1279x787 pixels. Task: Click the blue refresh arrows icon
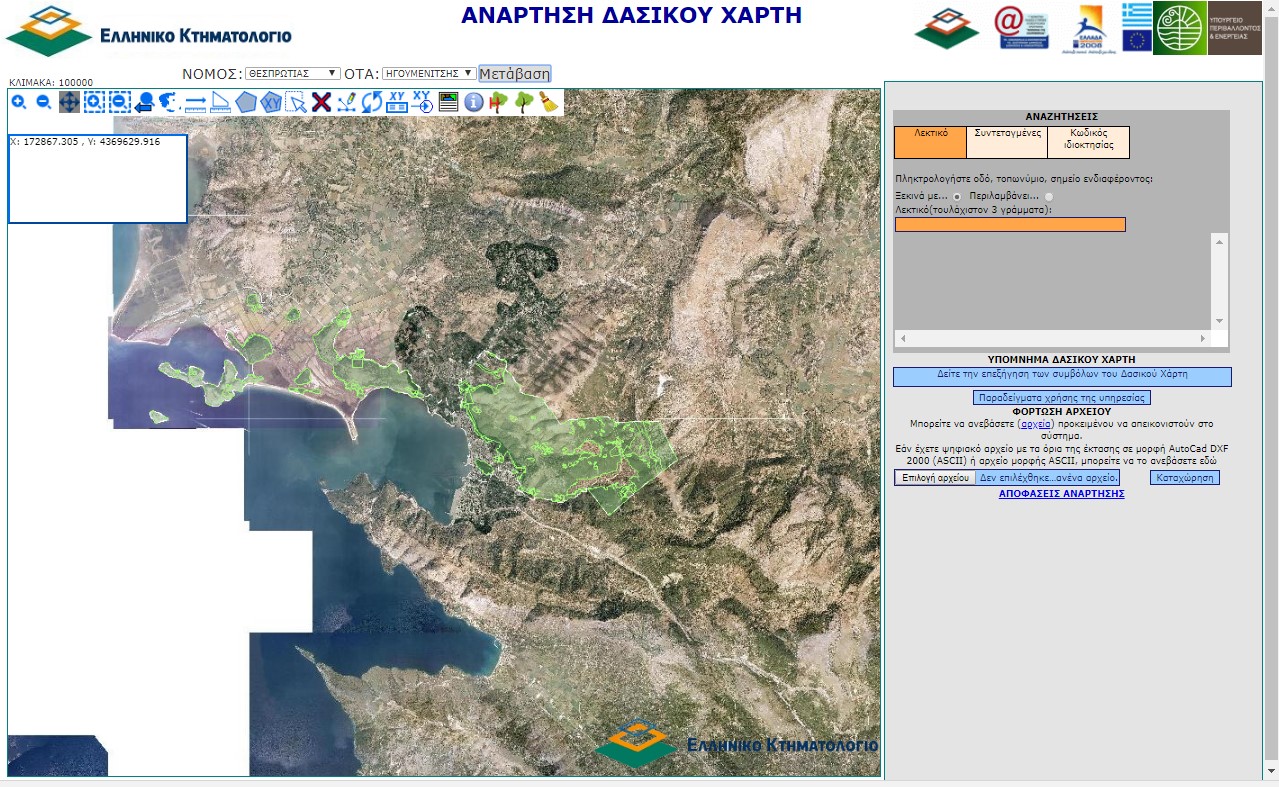[x=372, y=102]
